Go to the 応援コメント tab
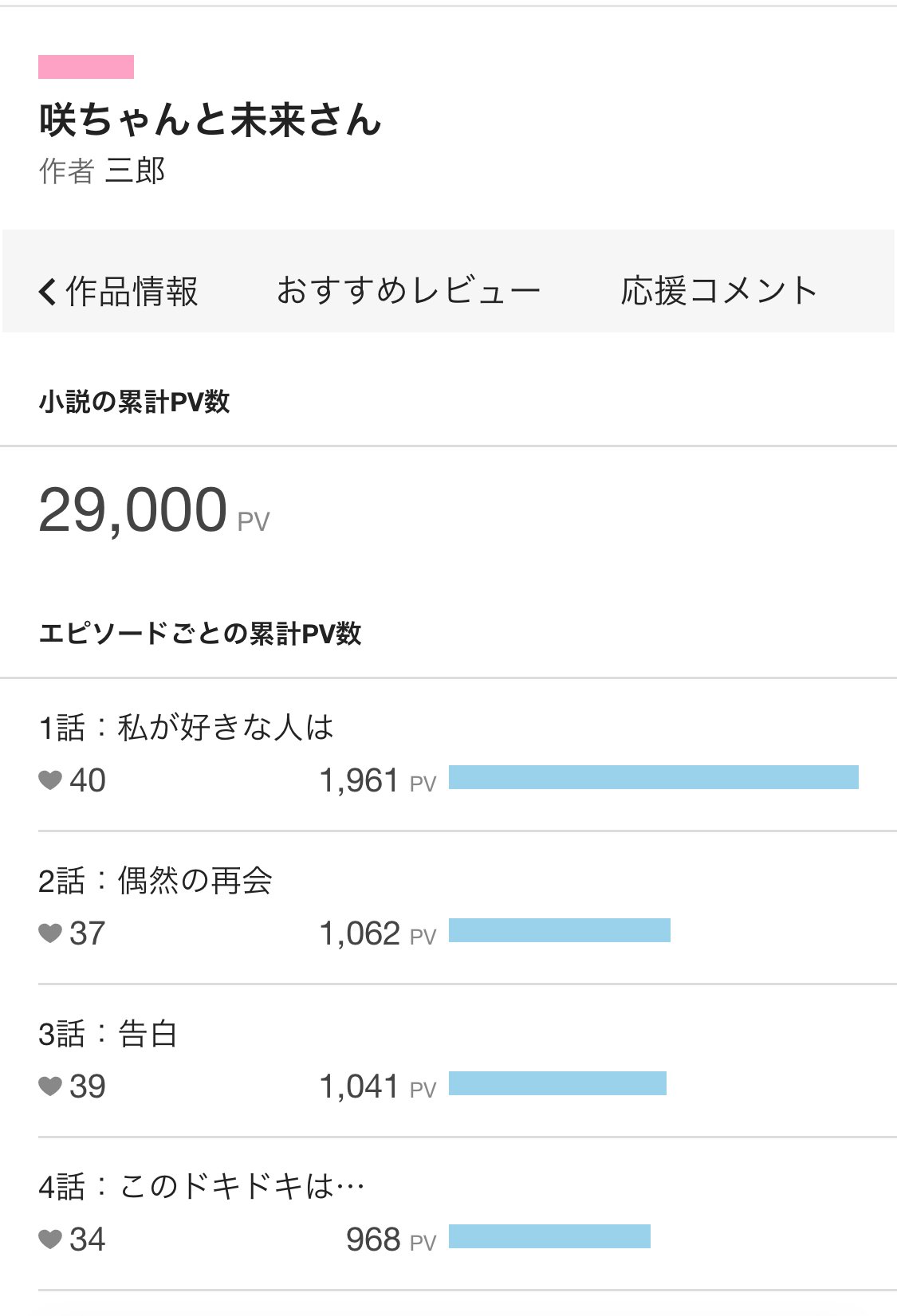This screenshot has width=897, height=1316. (719, 292)
